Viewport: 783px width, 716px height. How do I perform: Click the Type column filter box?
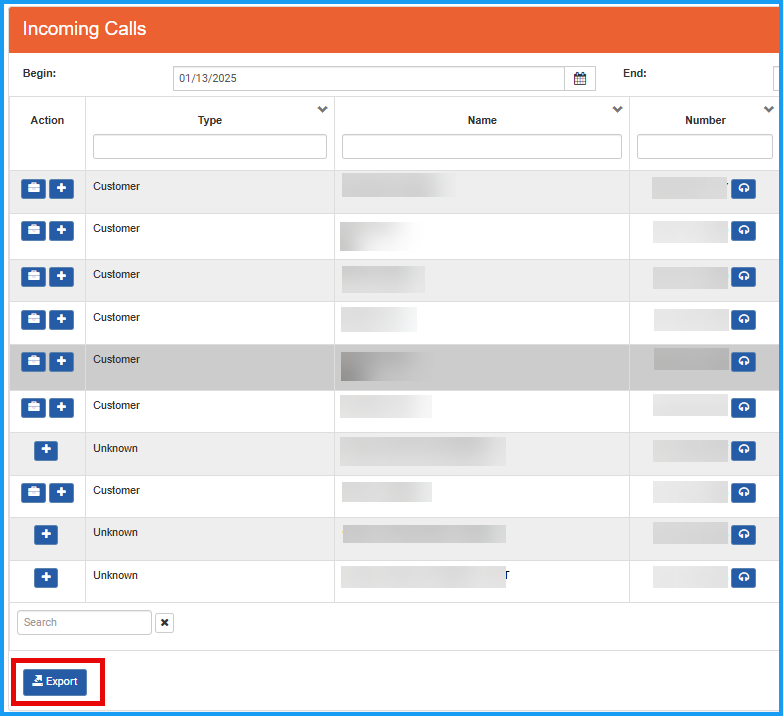(x=210, y=147)
